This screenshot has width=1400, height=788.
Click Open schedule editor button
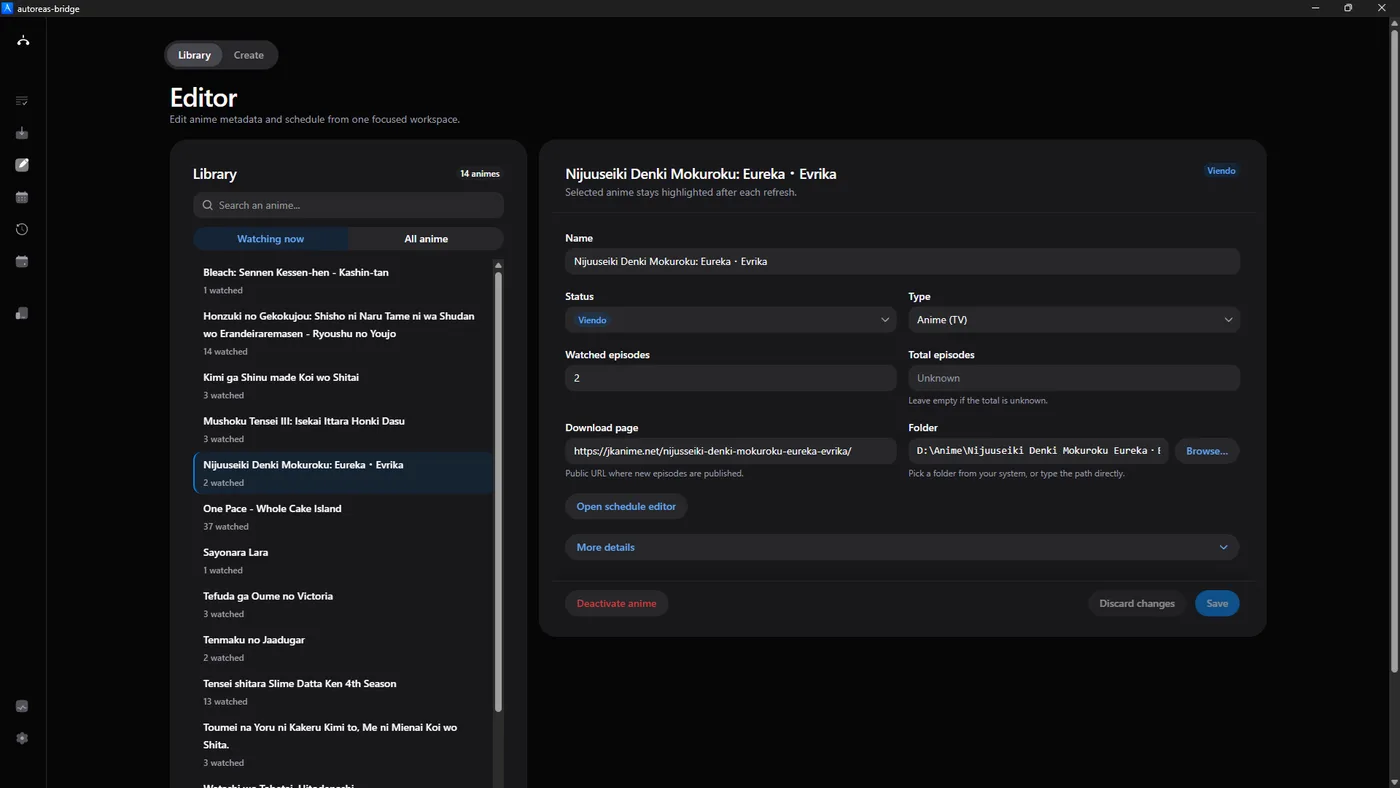tap(626, 506)
